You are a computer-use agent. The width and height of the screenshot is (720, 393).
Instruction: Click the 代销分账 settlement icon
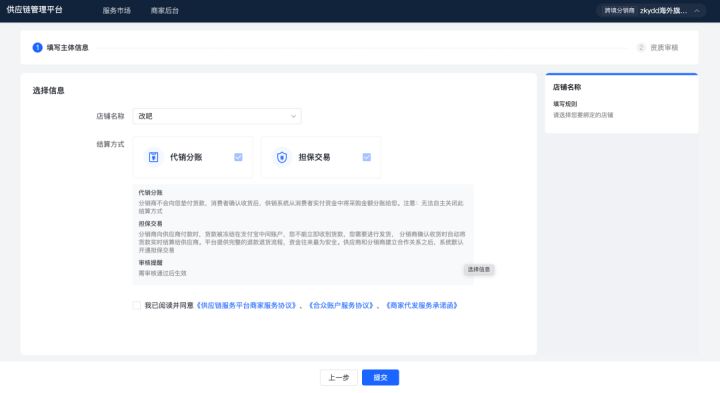tap(153, 157)
